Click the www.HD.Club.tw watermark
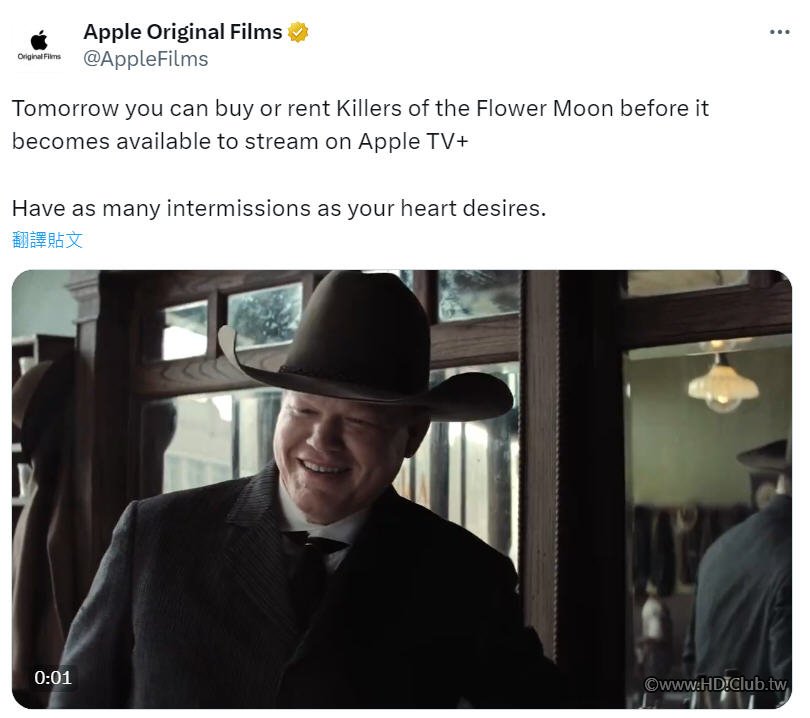Screen dimensions: 810x718 [x=715, y=684]
